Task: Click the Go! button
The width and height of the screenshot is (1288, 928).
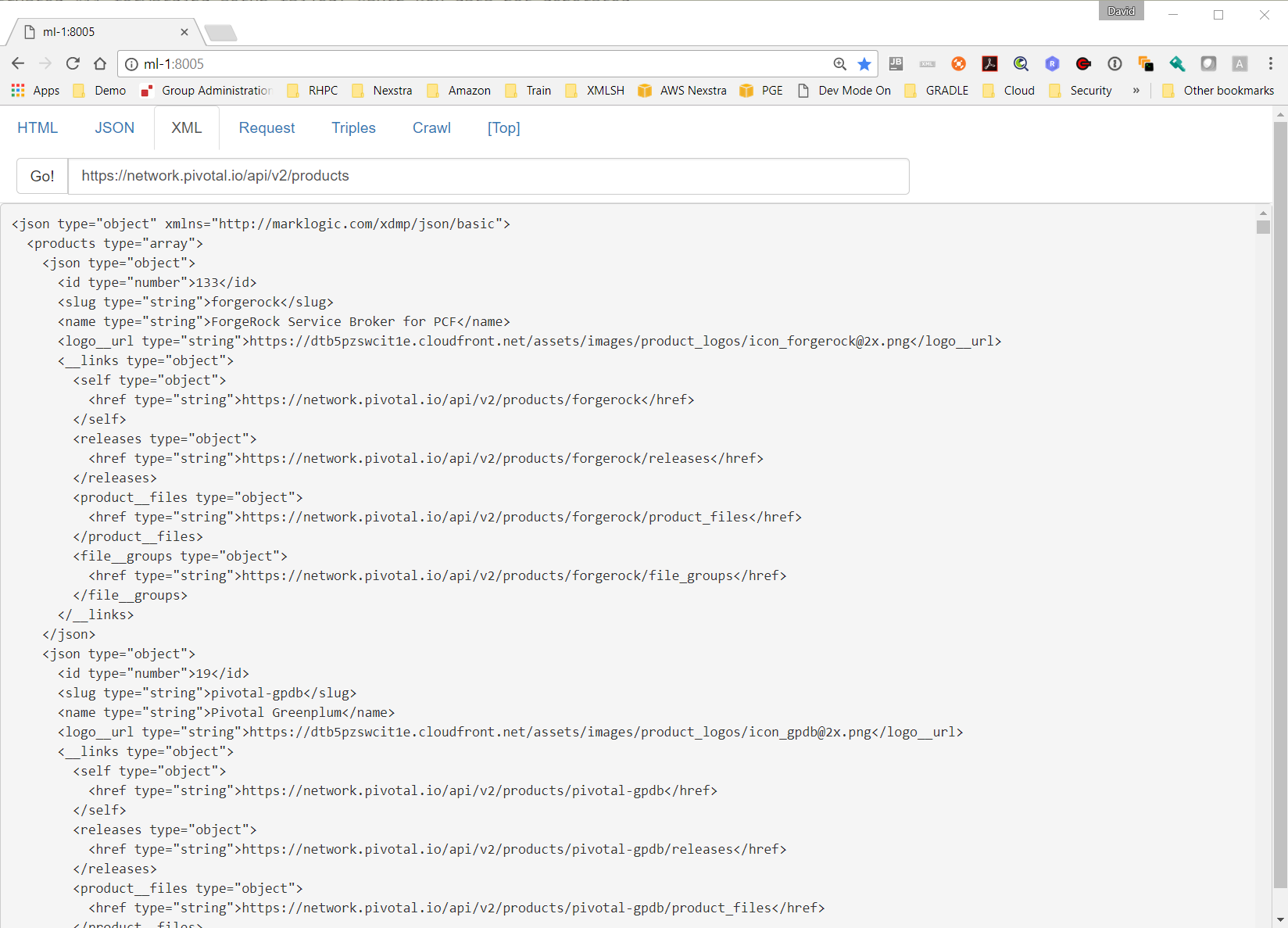Action: click(42, 176)
